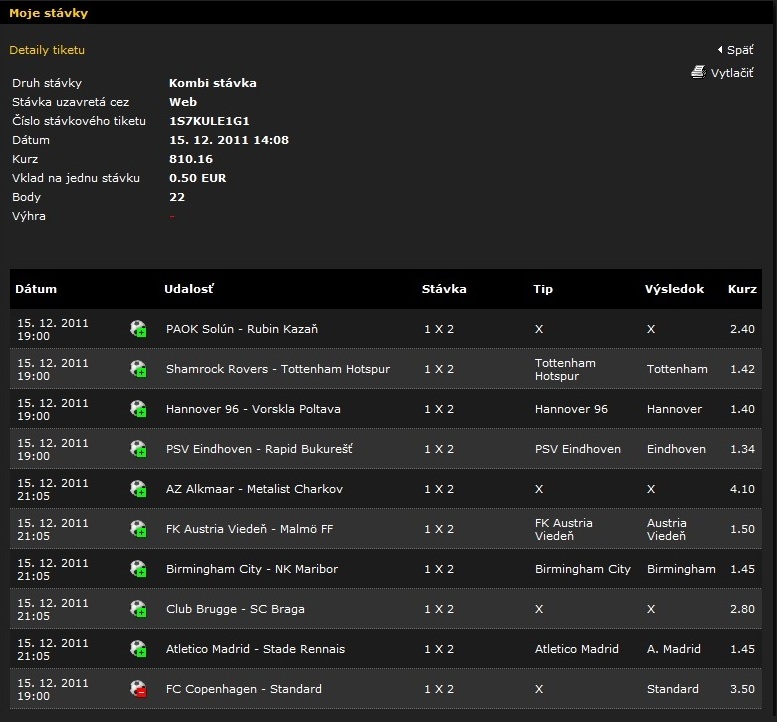The height and width of the screenshot is (722, 777).
Task: Click the Birmingham City match status icon
Action: coord(138,569)
